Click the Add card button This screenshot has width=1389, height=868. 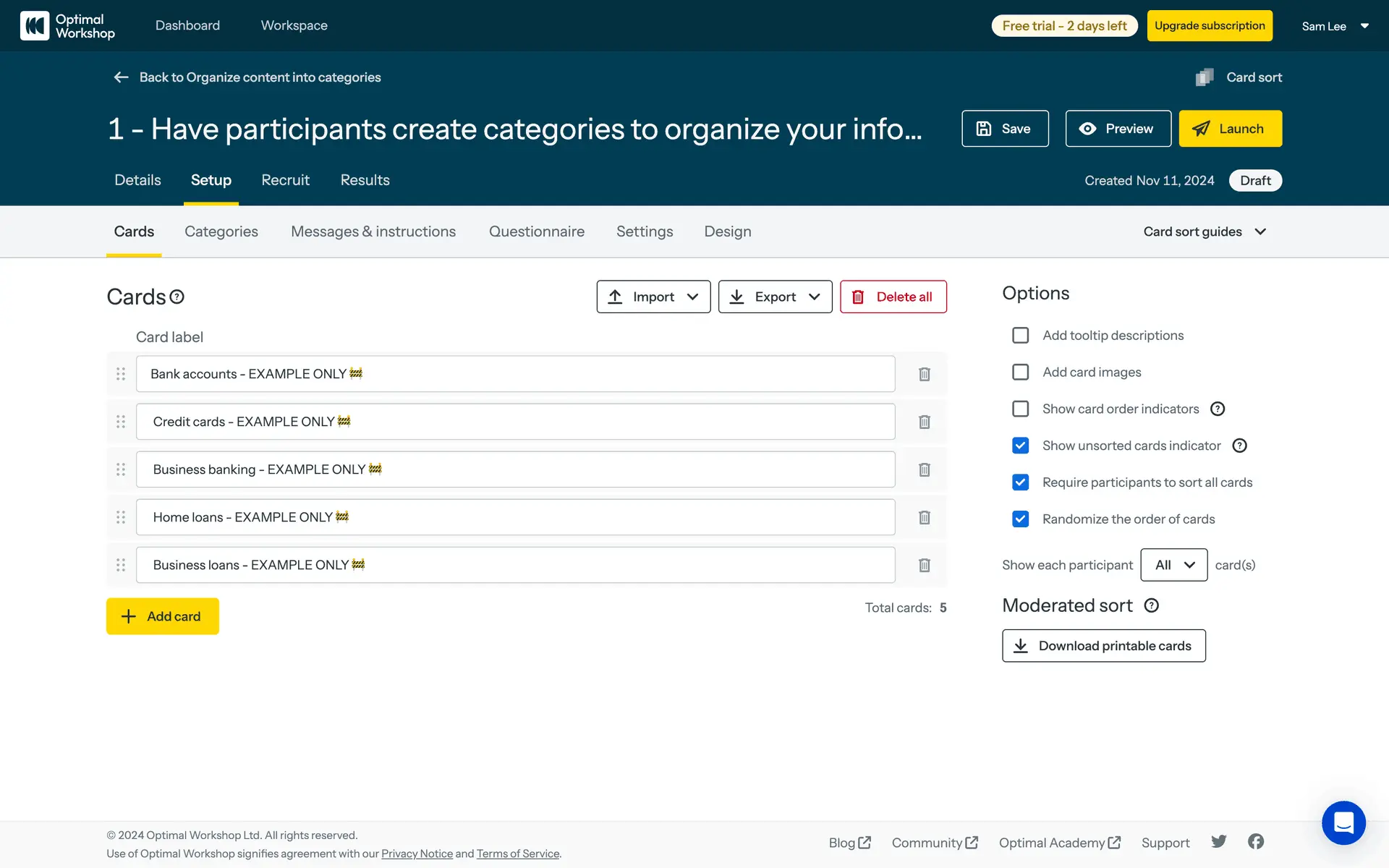pyautogui.click(x=163, y=616)
